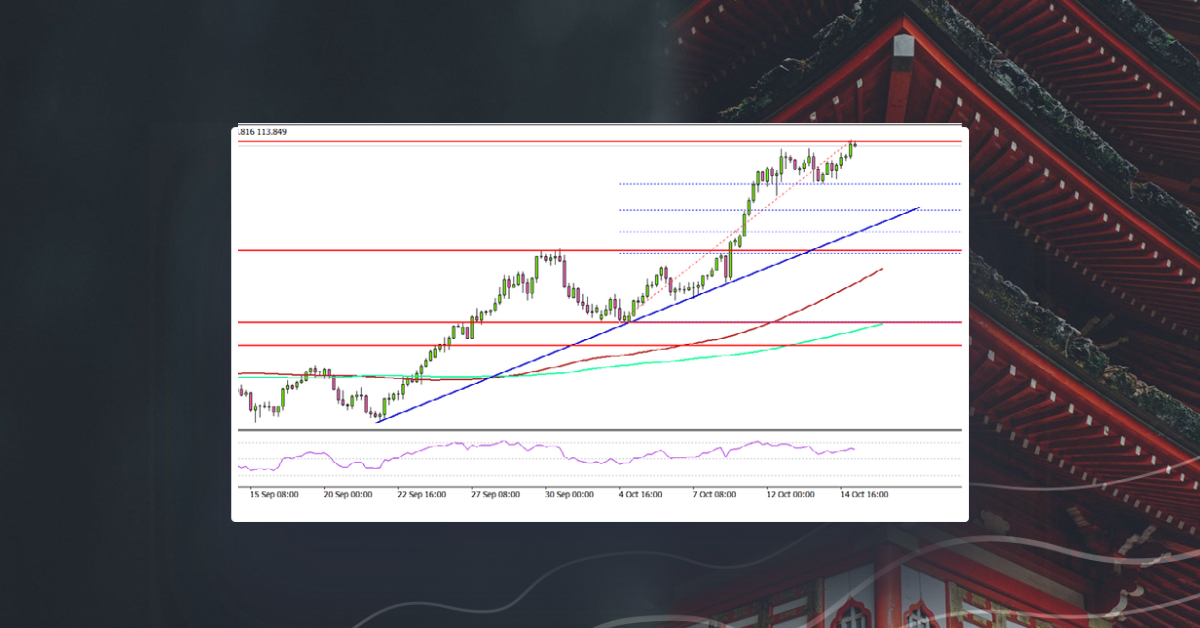This screenshot has width=1200, height=628.
Task: Click the 27 Sep 08:00 axis label
Action: [496, 492]
